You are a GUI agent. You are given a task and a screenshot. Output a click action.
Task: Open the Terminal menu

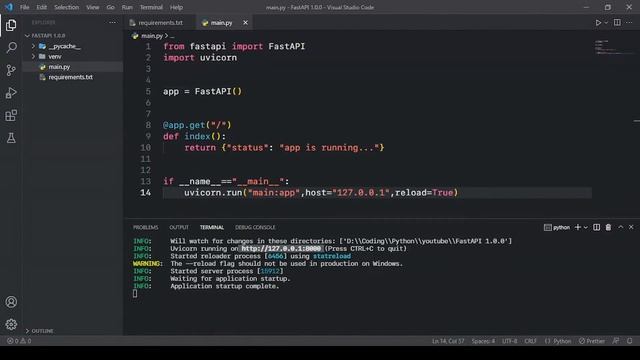(151, 7)
